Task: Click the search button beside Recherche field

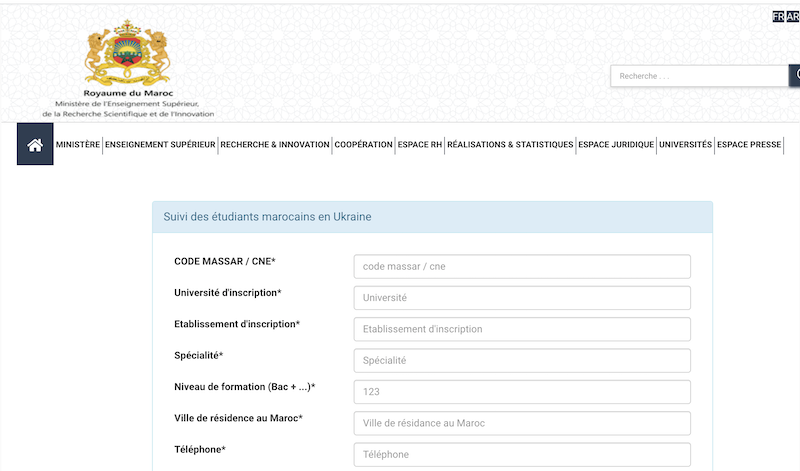Action: [x=795, y=76]
